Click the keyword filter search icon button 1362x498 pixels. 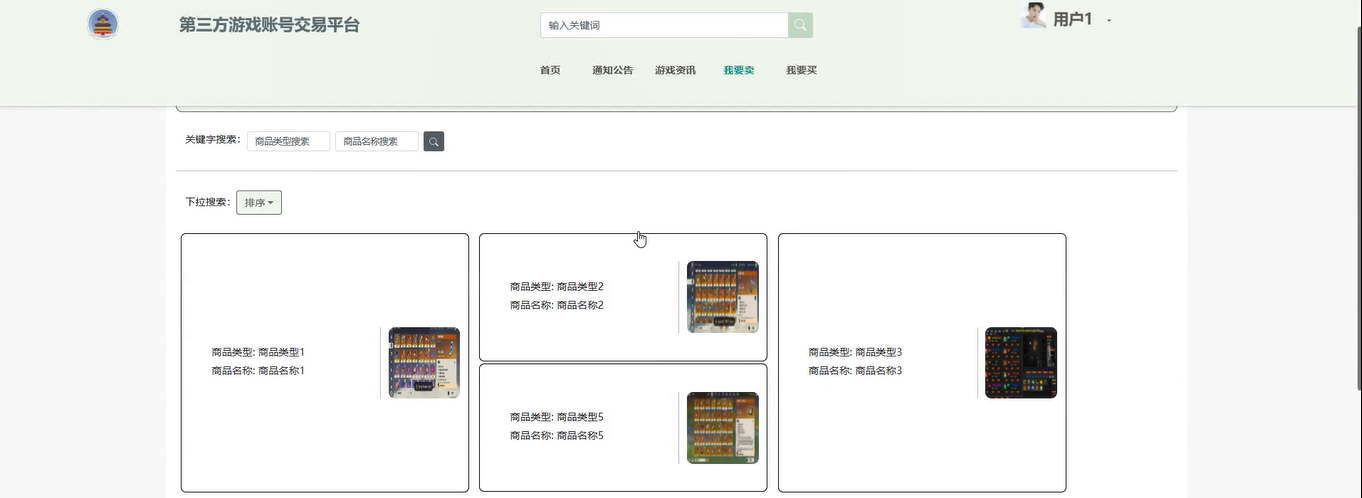[x=433, y=142]
